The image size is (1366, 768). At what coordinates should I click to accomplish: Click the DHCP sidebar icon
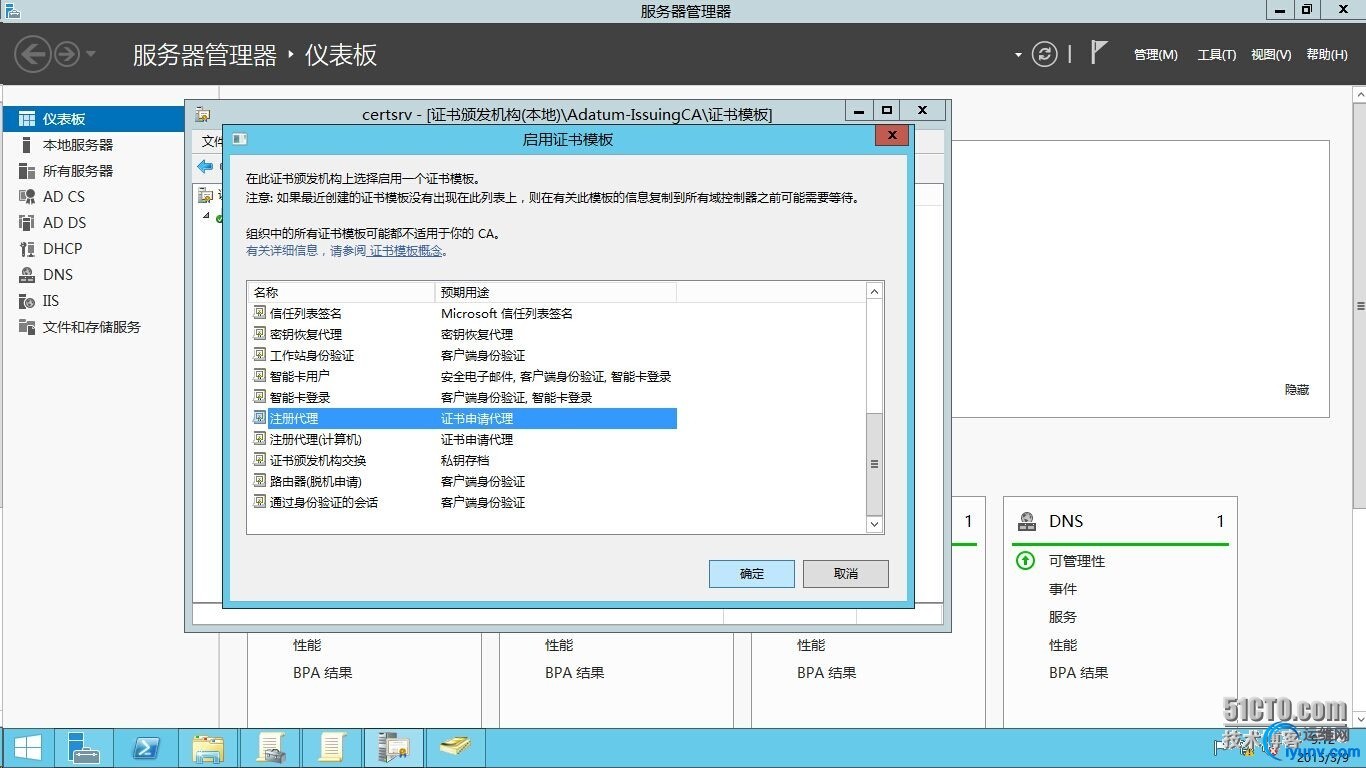(27, 249)
